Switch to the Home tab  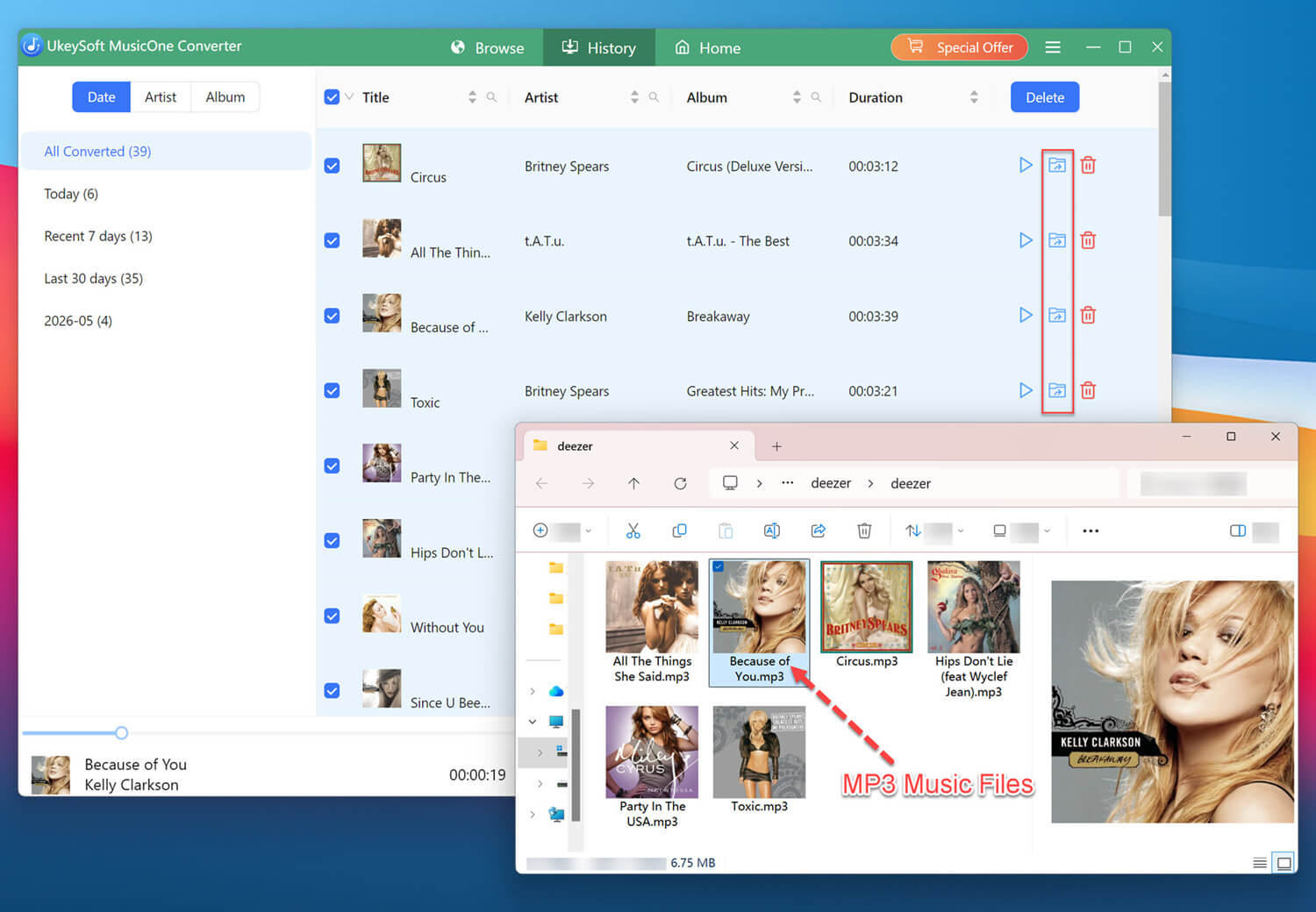tap(707, 47)
